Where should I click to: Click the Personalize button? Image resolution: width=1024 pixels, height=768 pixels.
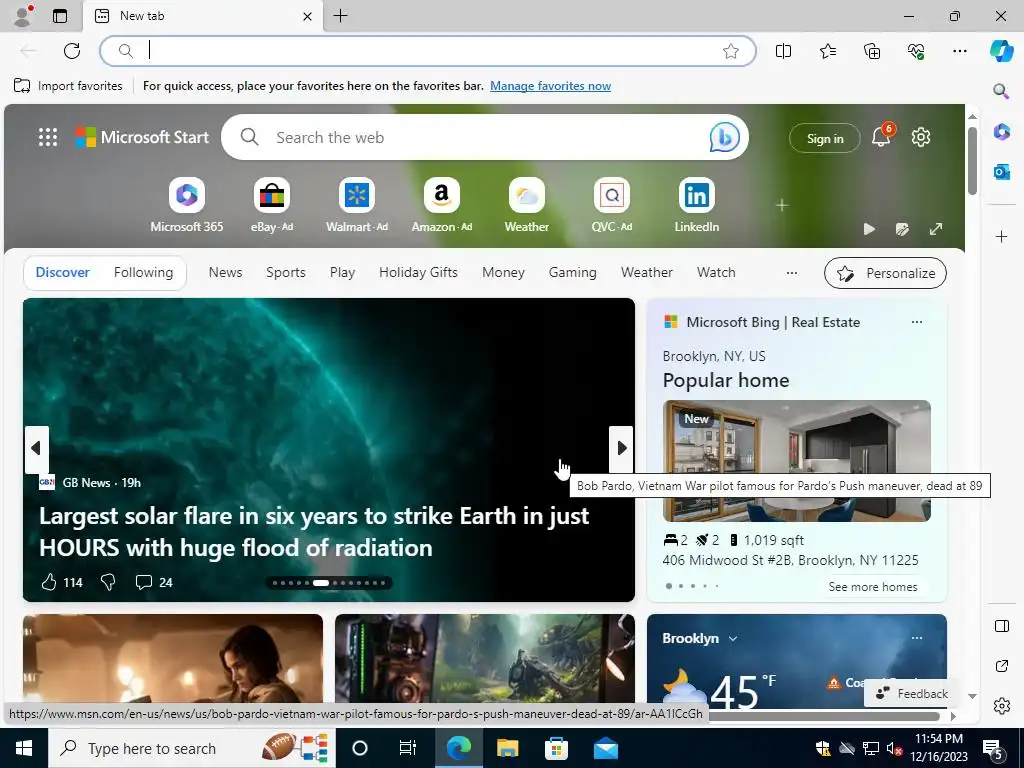(x=886, y=273)
